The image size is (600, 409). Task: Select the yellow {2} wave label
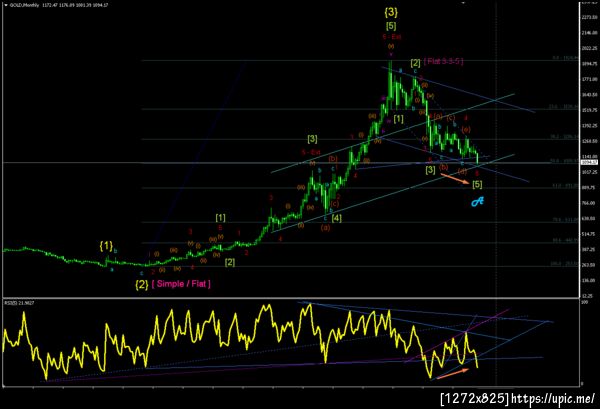pos(142,285)
